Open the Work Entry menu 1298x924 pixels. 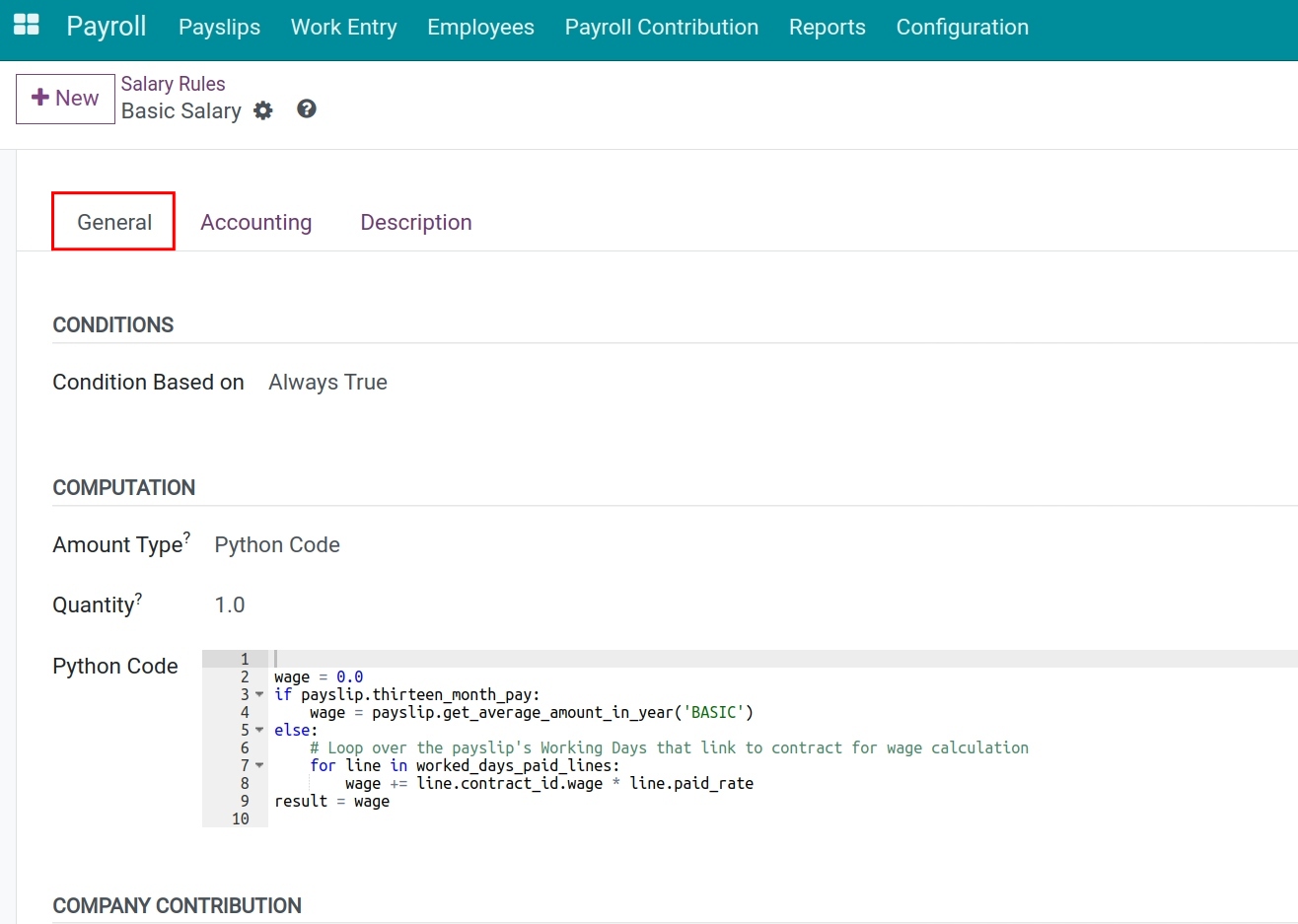point(343,27)
